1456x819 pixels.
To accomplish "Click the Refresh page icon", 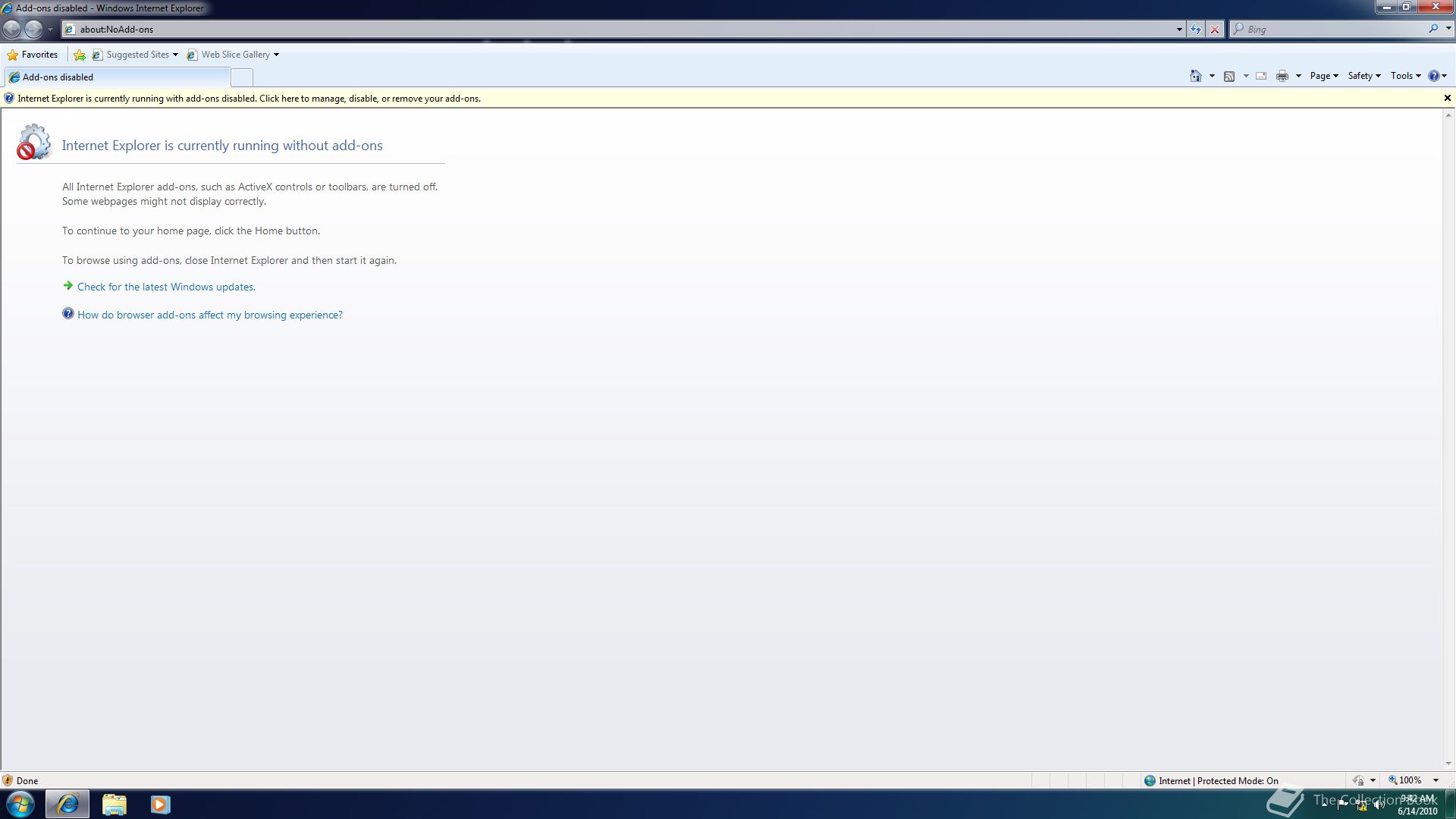I will click(x=1196, y=30).
